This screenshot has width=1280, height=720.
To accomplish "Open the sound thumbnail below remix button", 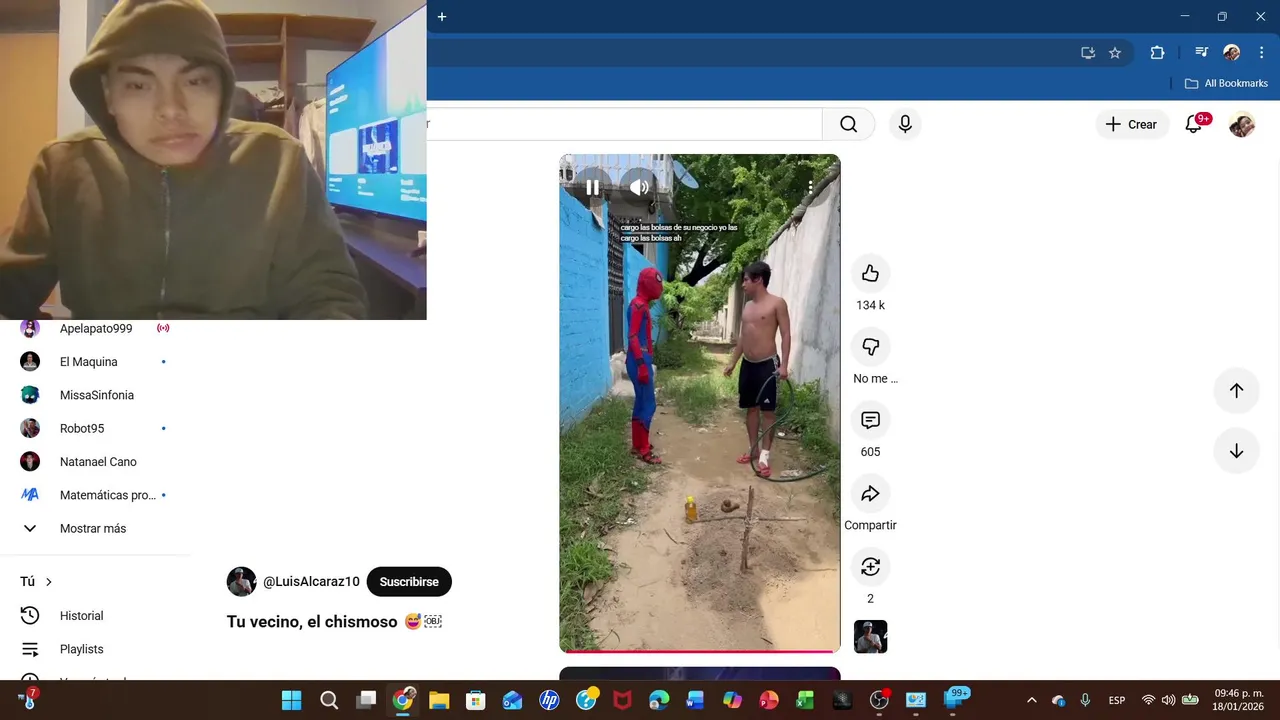I will click(870, 637).
